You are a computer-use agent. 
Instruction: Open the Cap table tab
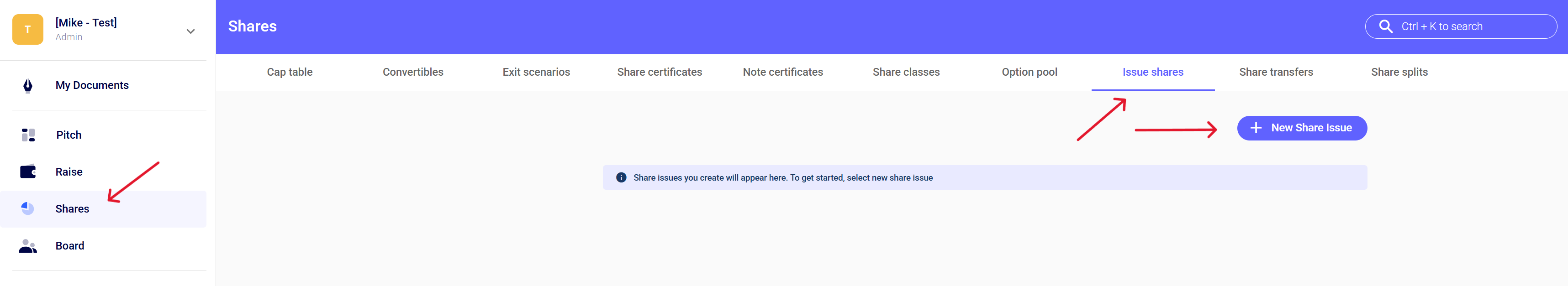click(289, 73)
